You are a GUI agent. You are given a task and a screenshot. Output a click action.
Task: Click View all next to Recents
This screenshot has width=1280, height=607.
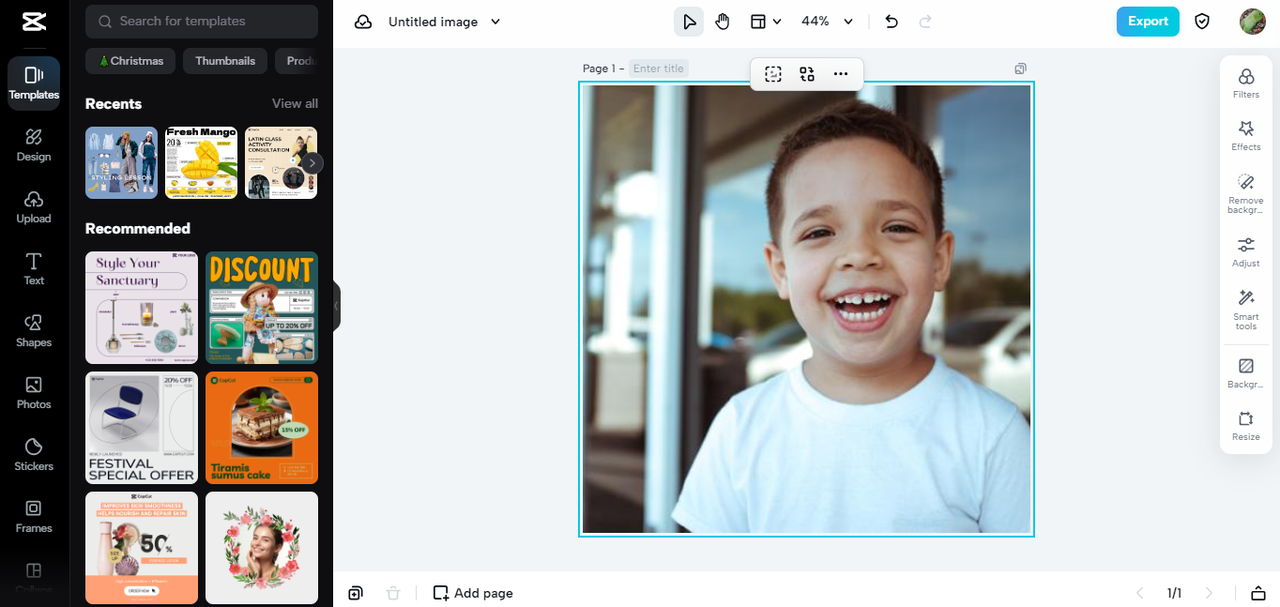[x=295, y=104]
